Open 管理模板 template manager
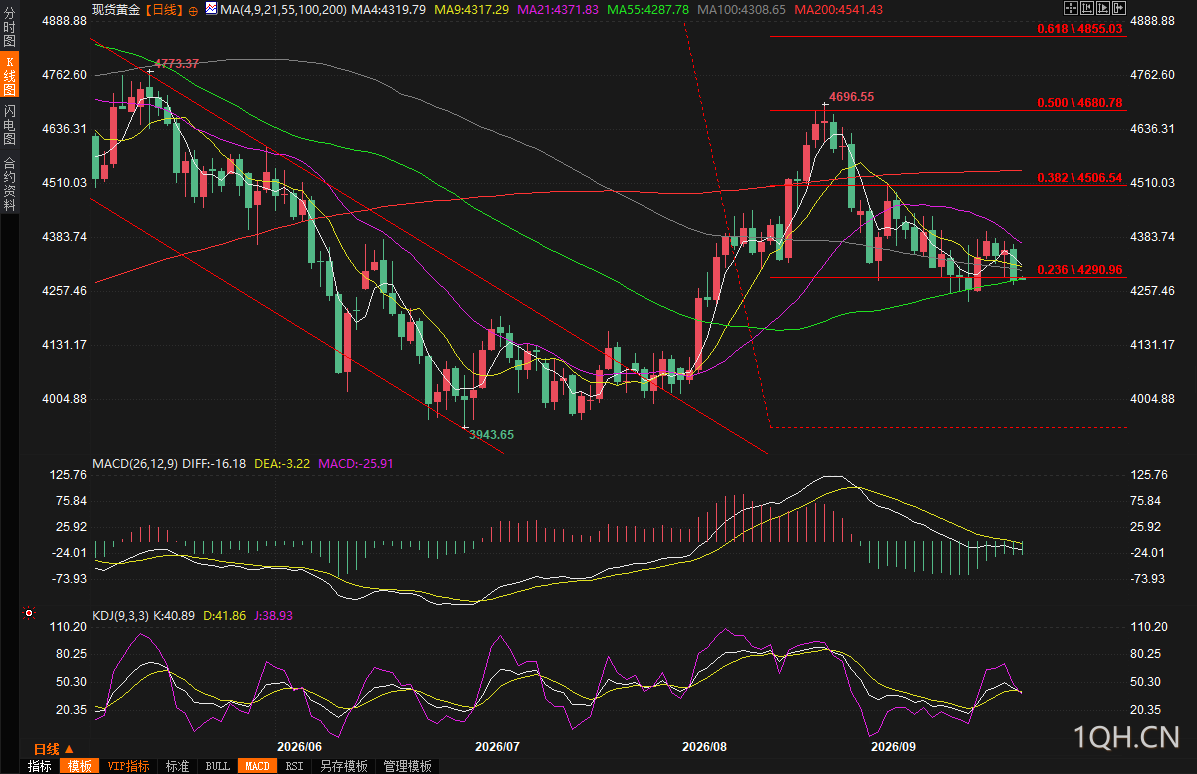The image size is (1197, 774). point(408,766)
